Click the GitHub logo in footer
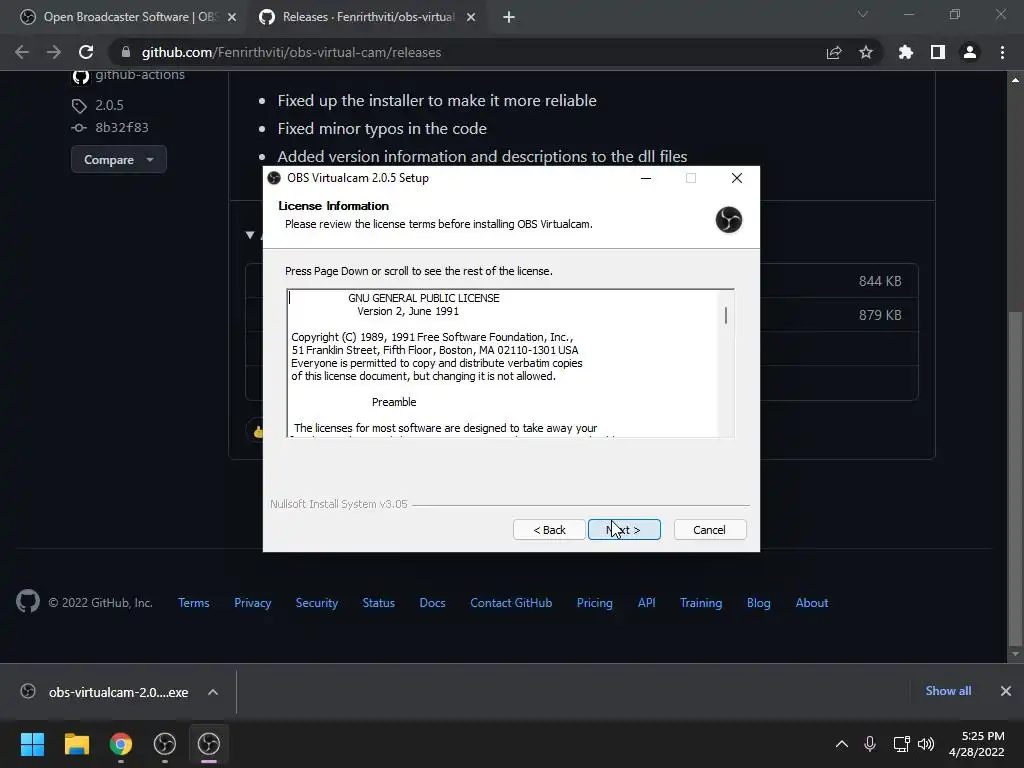1024x768 pixels. (x=28, y=601)
